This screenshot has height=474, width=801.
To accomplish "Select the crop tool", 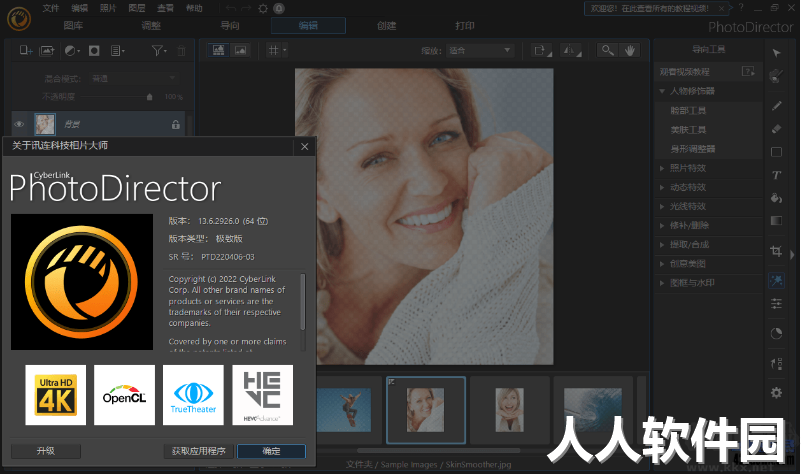I will pyautogui.click(x=776, y=251).
